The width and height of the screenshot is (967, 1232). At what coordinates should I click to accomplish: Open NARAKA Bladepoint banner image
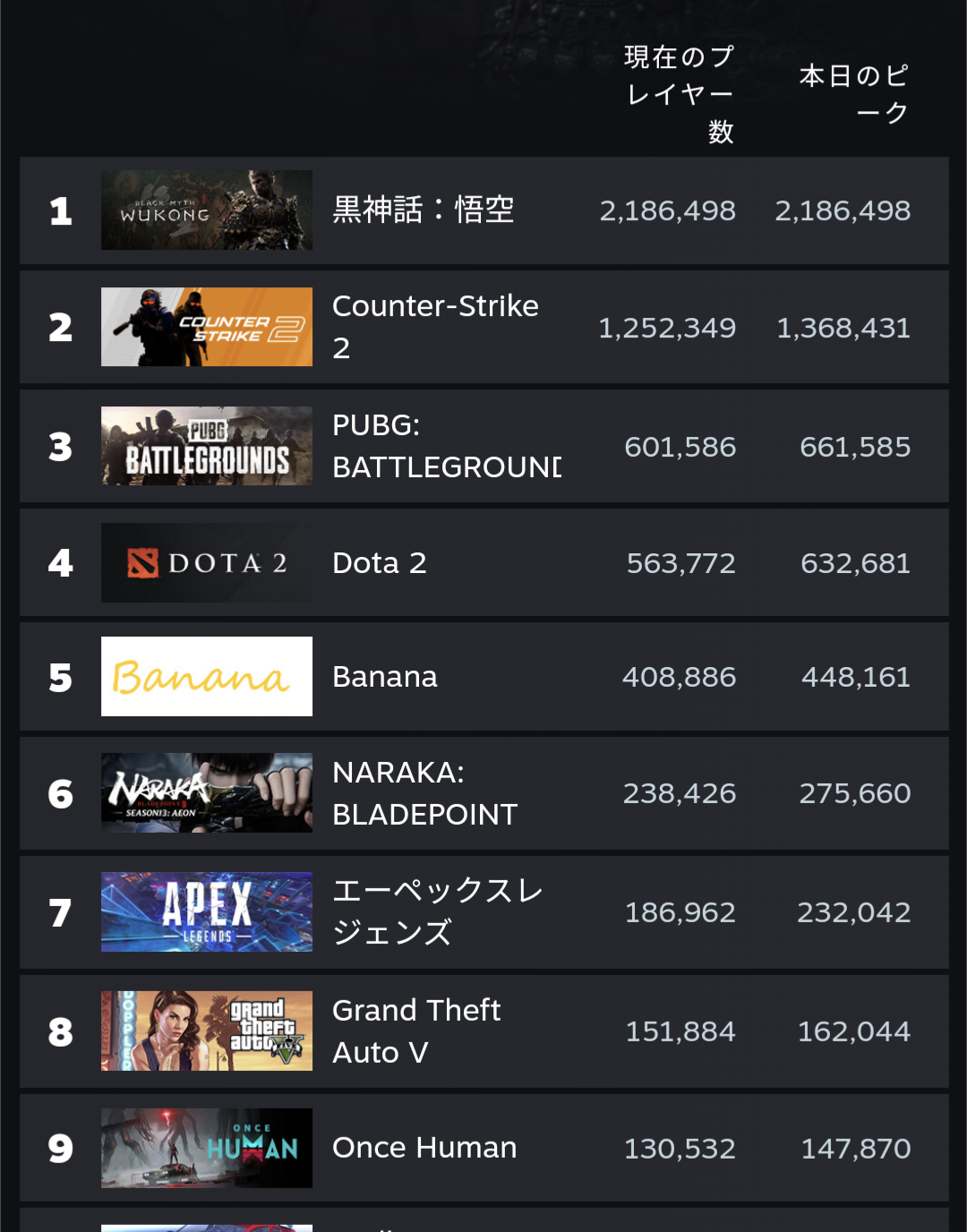click(207, 793)
